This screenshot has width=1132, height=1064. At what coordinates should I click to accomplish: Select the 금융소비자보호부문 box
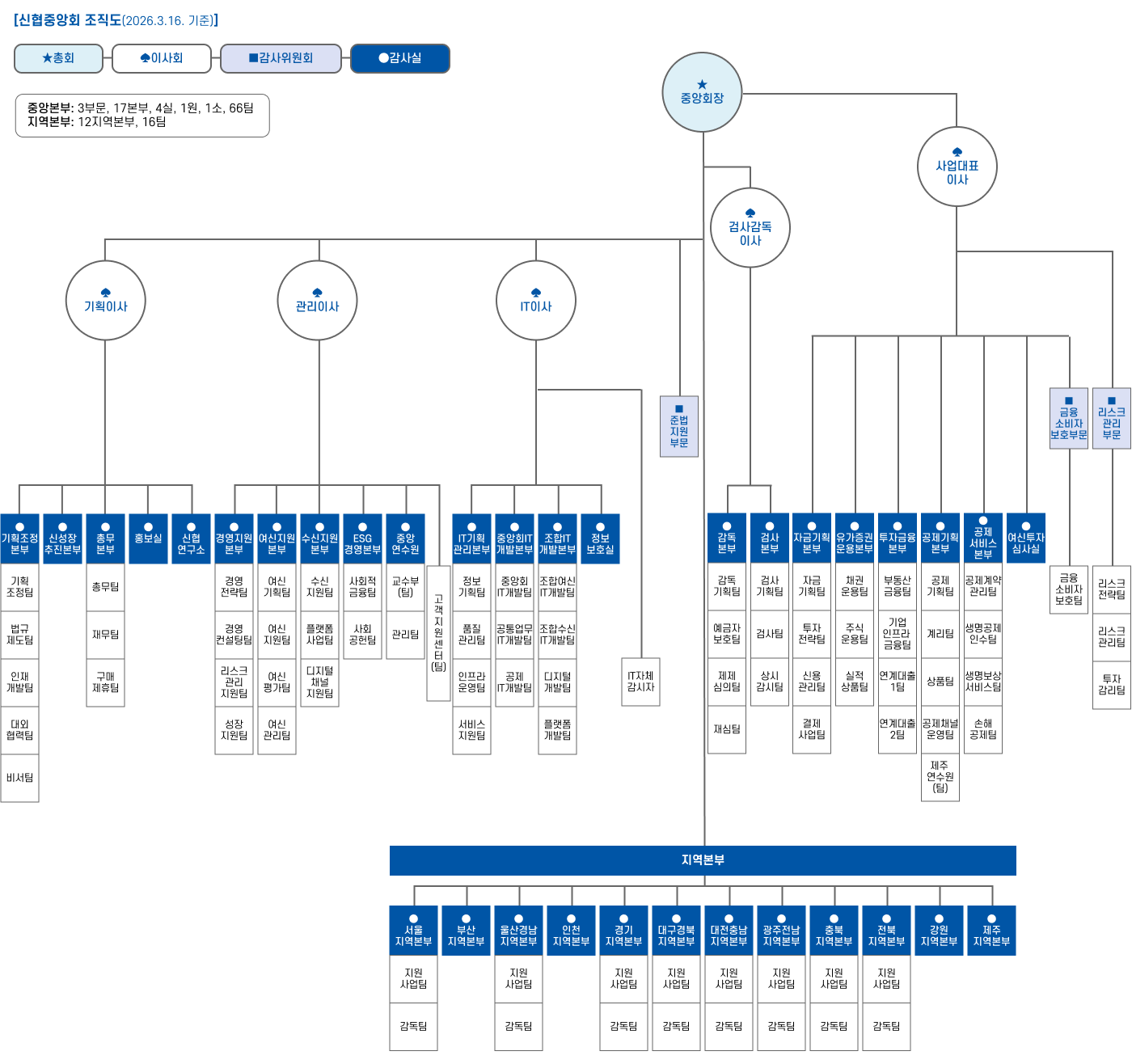click(x=1068, y=418)
